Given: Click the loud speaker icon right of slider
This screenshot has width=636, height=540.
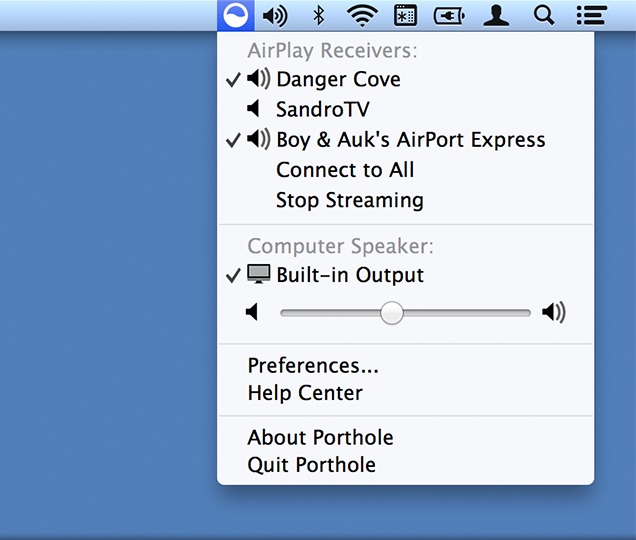Looking at the screenshot, I should coord(554,313).
